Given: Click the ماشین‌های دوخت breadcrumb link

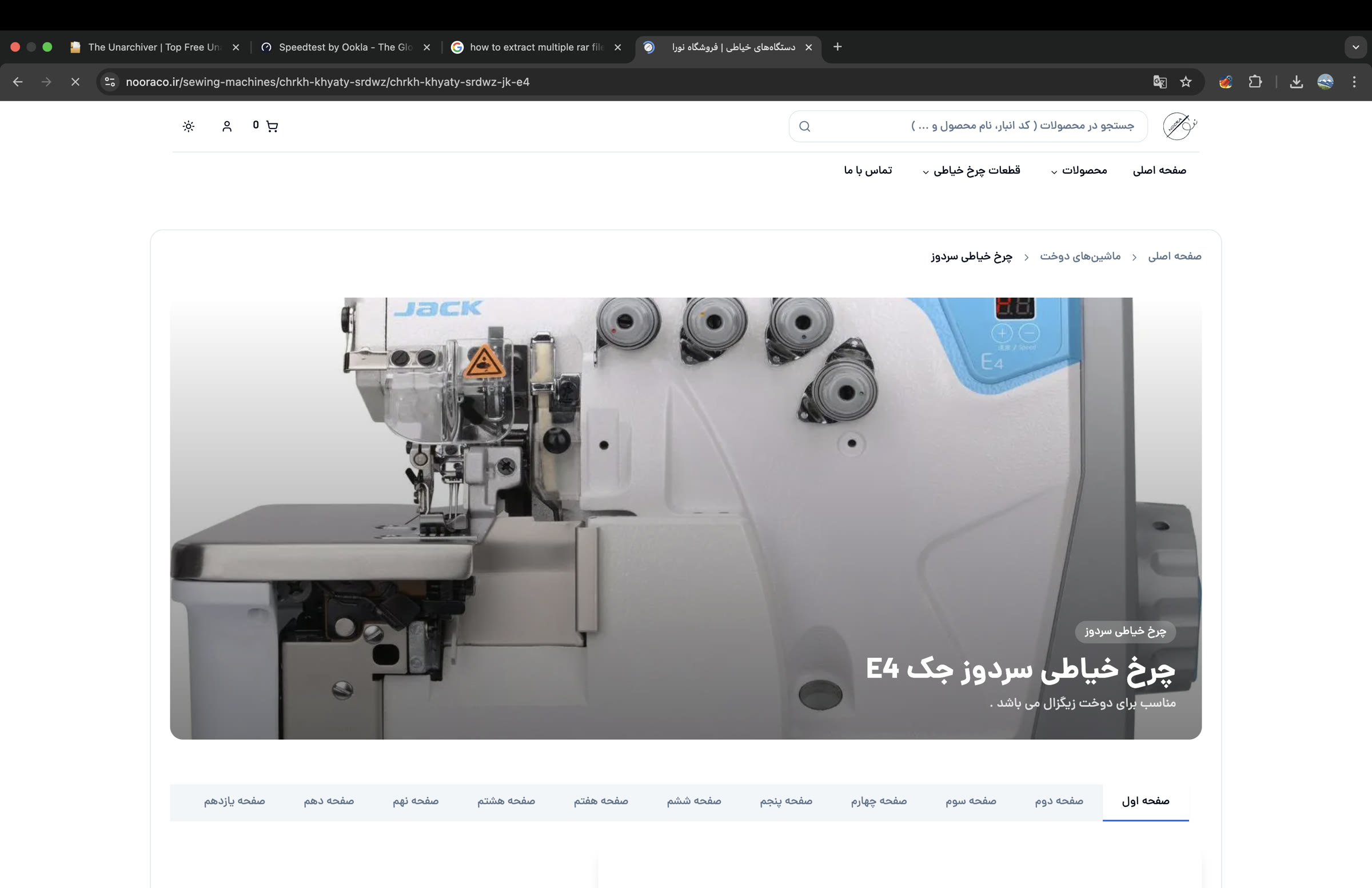Looking at the screenshot, I should click(1080, 257).
